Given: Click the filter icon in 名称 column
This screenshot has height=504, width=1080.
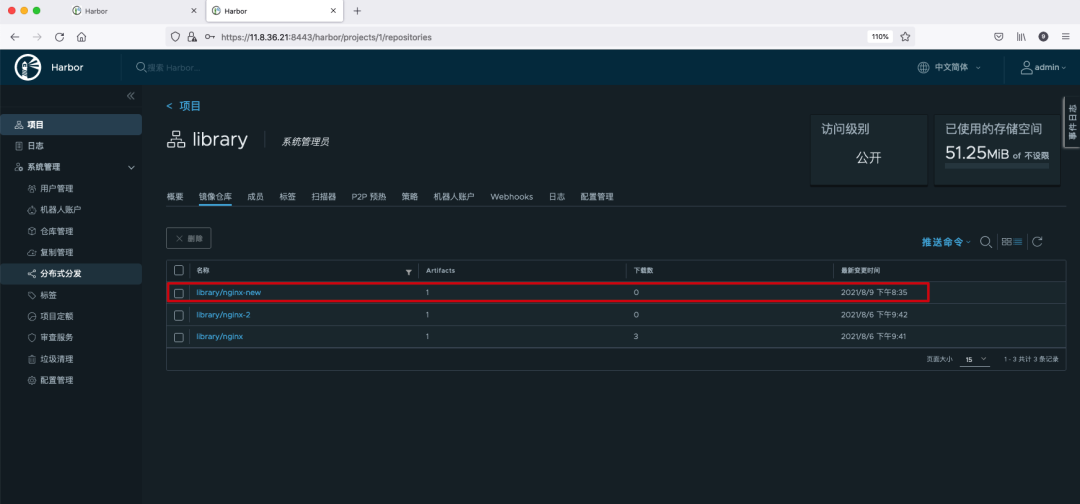Looking at the screenshot, I should tap(408, 273).
